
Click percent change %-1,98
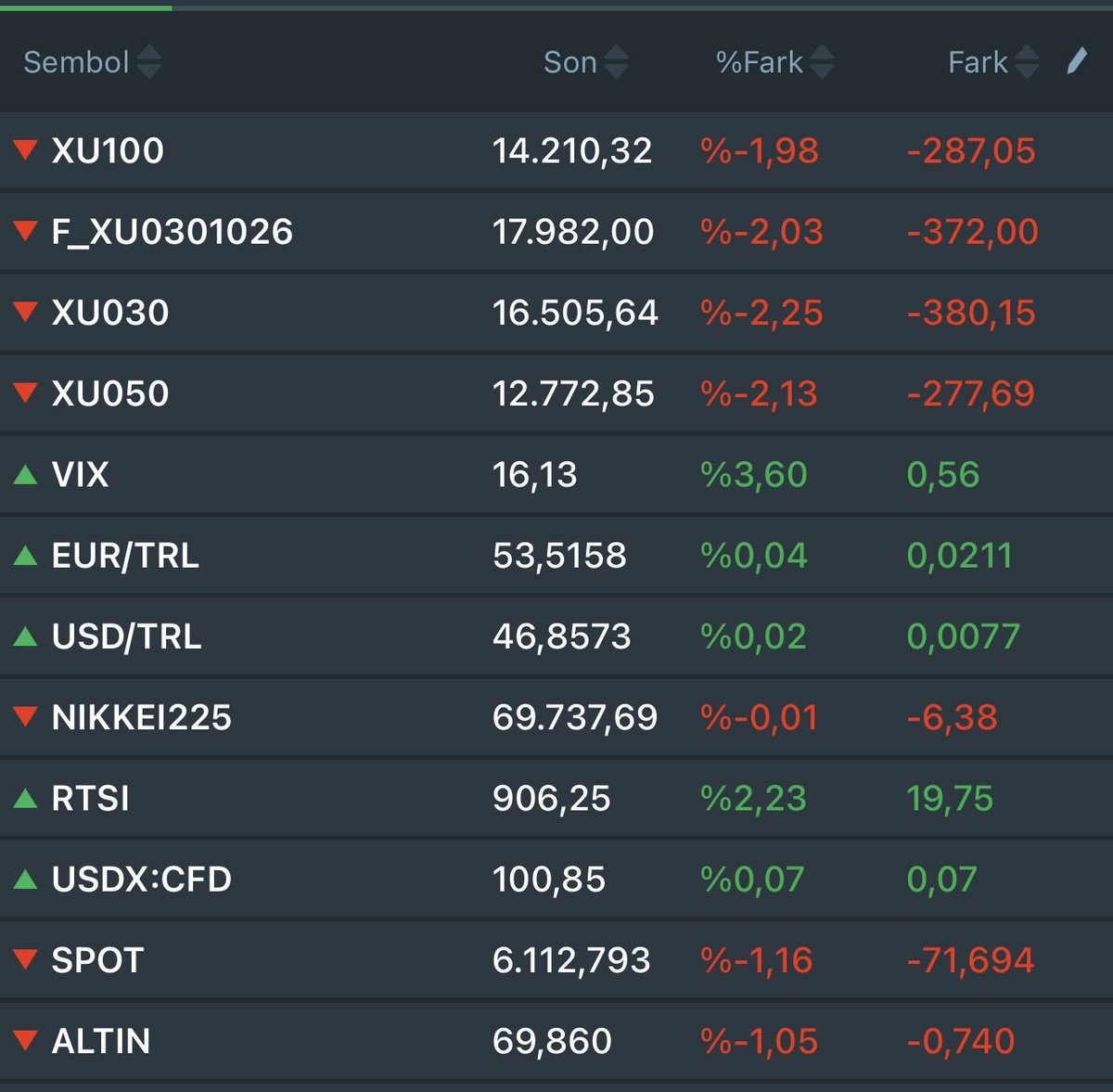click(760, 150)
